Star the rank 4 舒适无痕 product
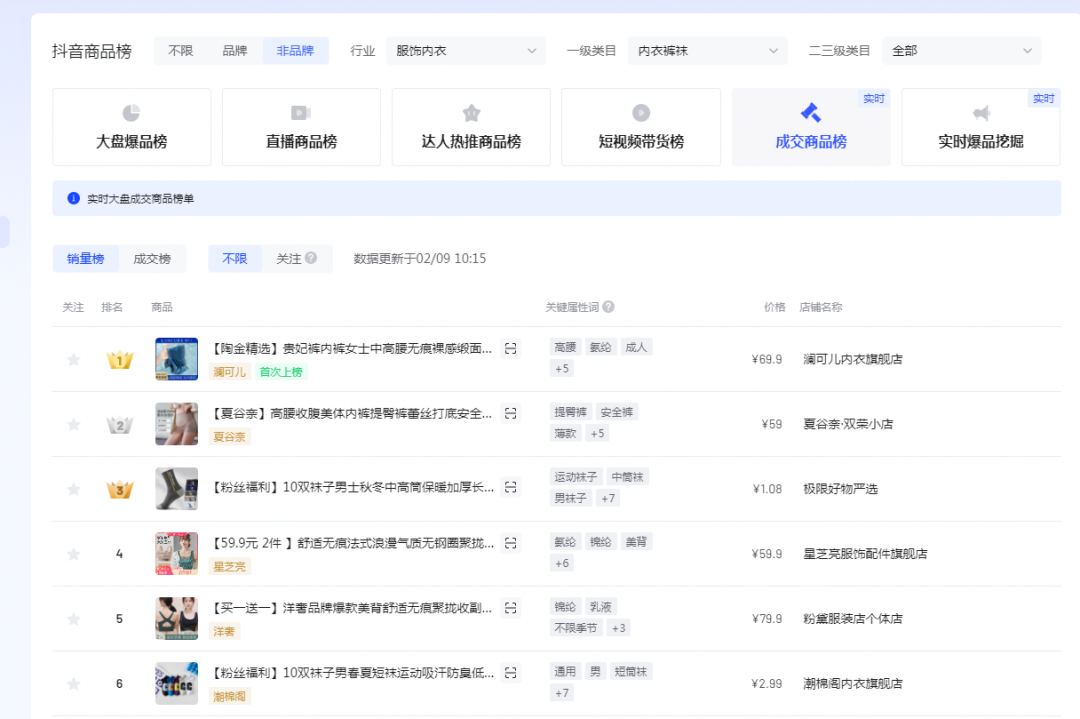1080x719 pixels. pos(73,552)
